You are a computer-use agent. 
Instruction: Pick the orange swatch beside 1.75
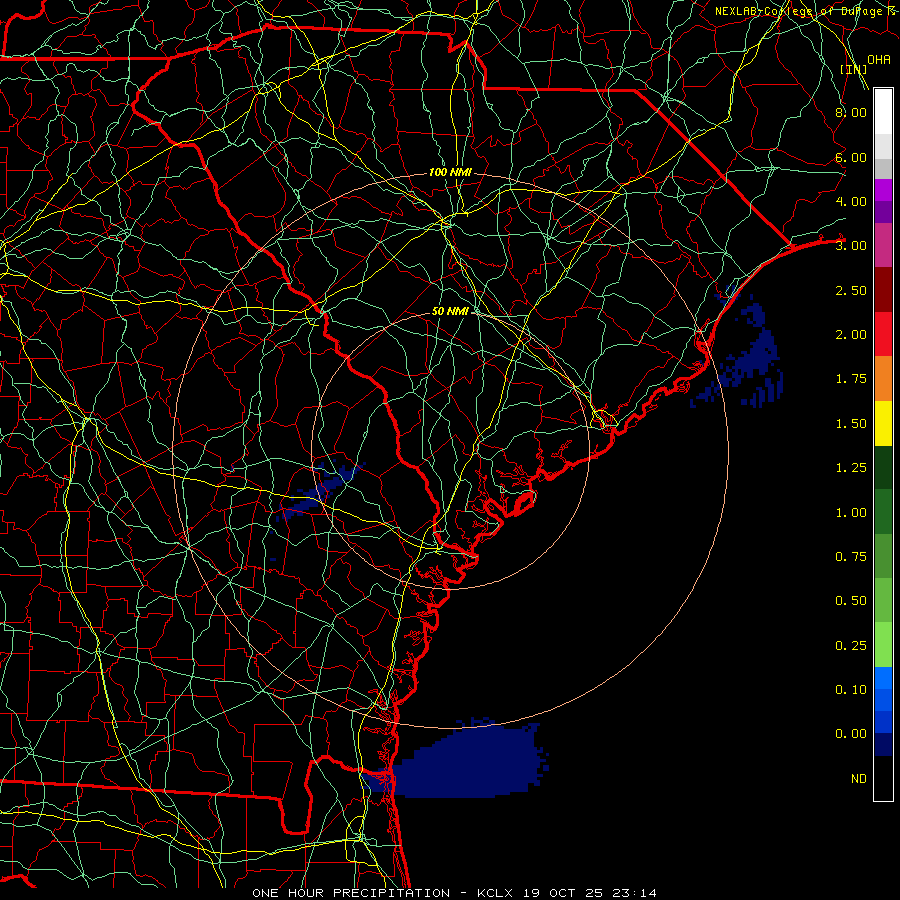point(883,378)
